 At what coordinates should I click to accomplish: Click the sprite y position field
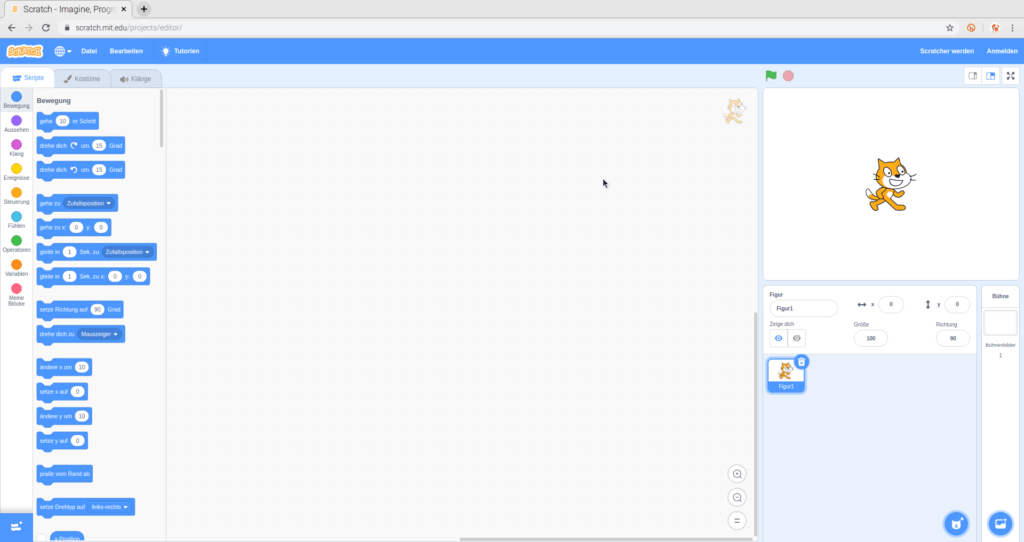point(957,304)
